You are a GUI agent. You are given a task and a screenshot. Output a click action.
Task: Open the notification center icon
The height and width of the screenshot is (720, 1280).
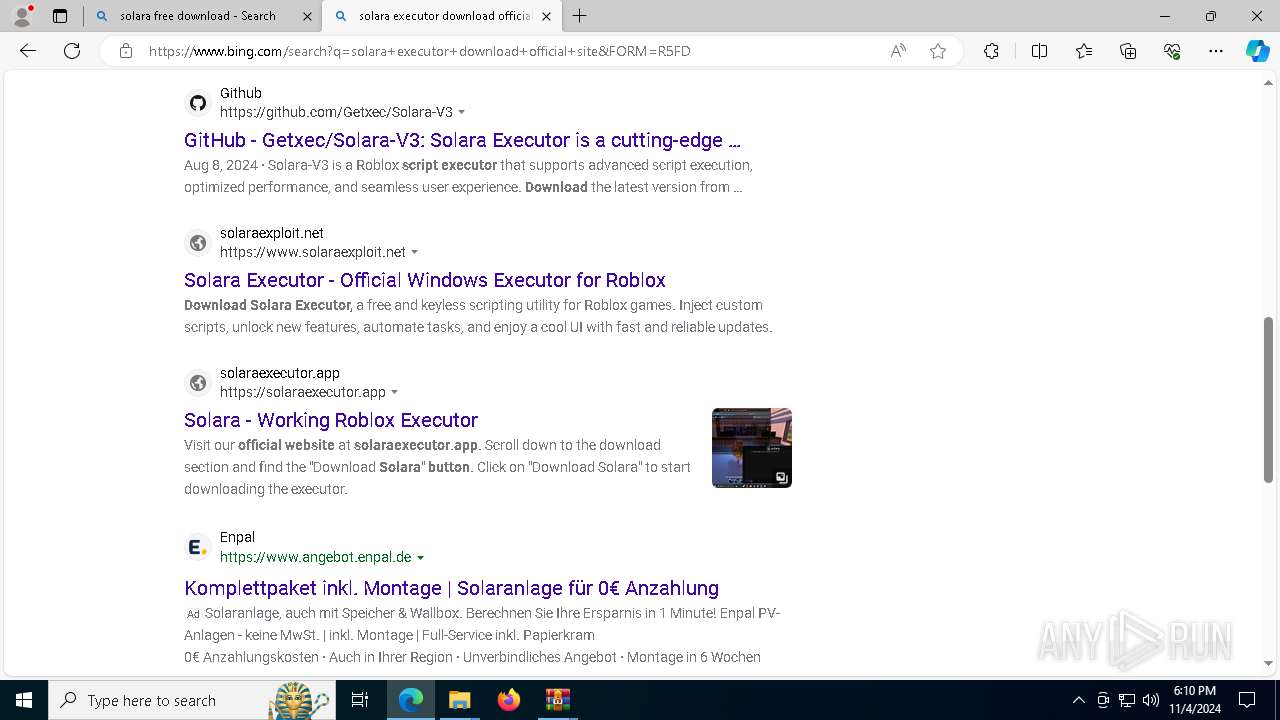pyautogui.click(x=1247, y=700)
